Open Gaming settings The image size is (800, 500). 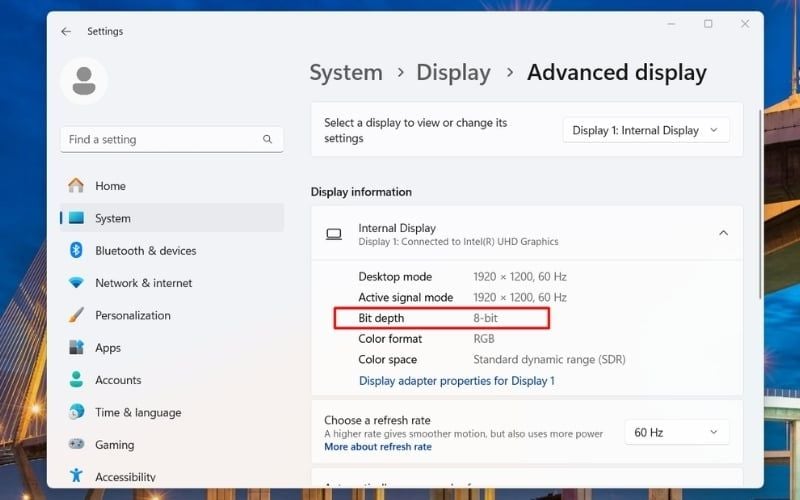tap(115, 445)
